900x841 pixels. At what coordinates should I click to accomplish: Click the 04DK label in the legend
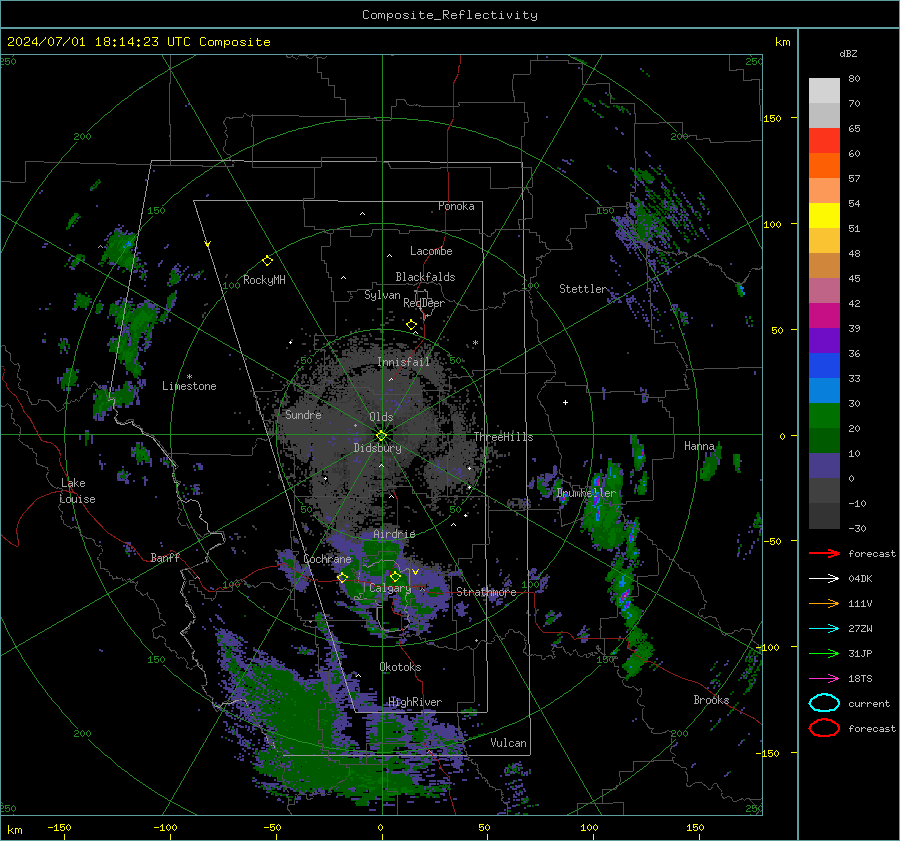tap(860, 579)
